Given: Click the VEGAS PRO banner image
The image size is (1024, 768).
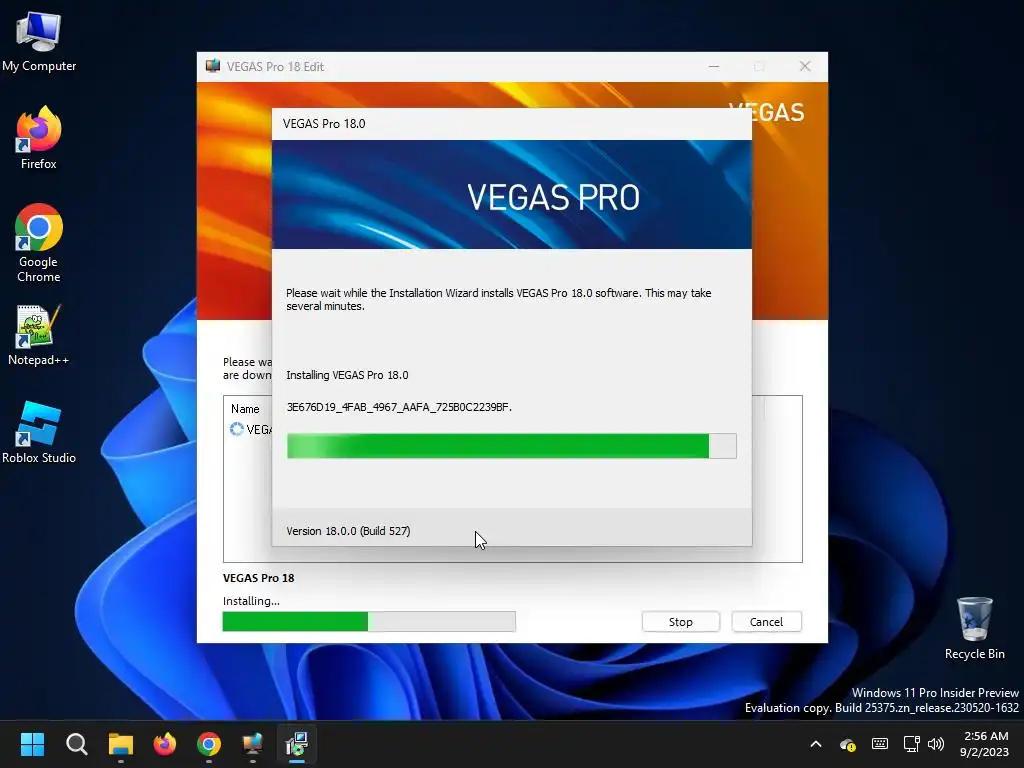Looking at the screenshot, I should point(511,195).
